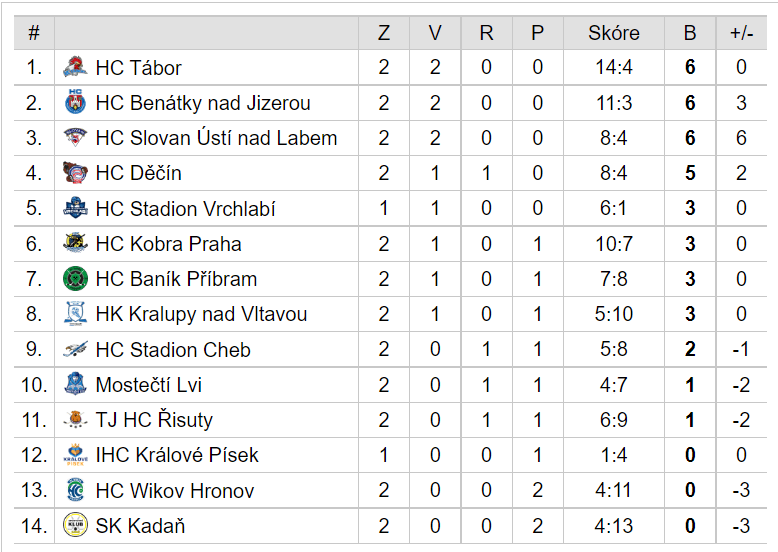Click the yellow SK Kadaň logo

coord(75,525)
